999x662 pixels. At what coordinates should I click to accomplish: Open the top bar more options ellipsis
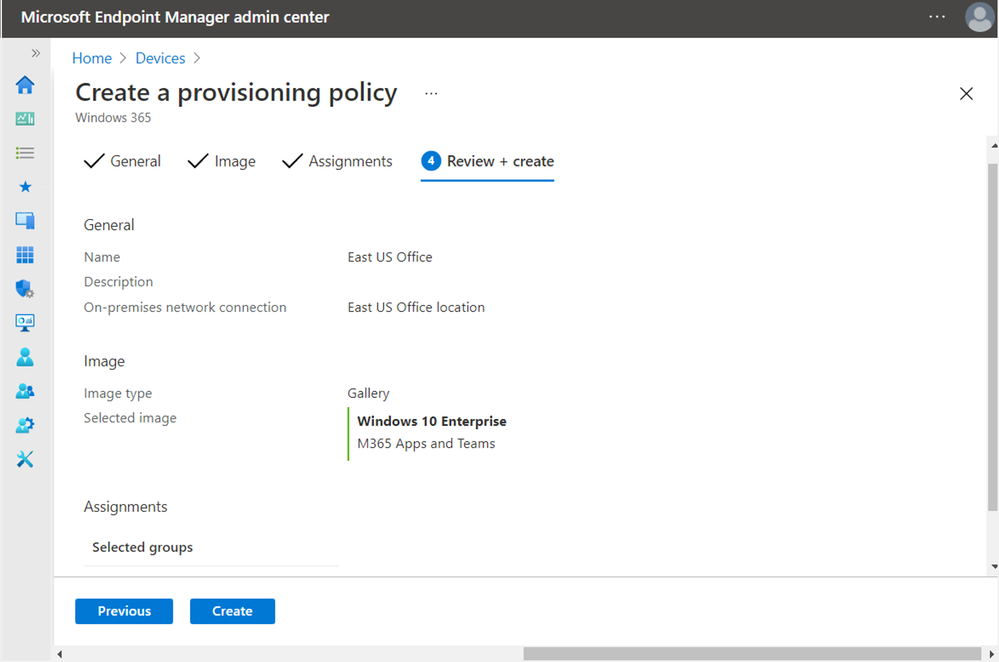(x=937, y=17)
